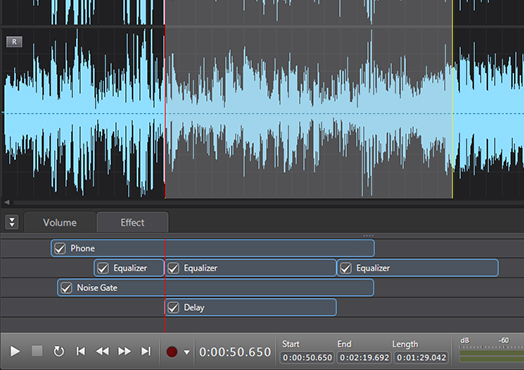Select the Noise Gate effect clip
The width and height of the screenshot is (524, 370).
216,288
